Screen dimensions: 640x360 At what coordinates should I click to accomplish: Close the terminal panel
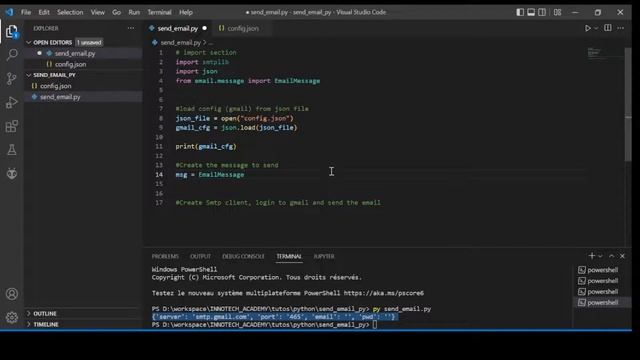tap(622, 256)
